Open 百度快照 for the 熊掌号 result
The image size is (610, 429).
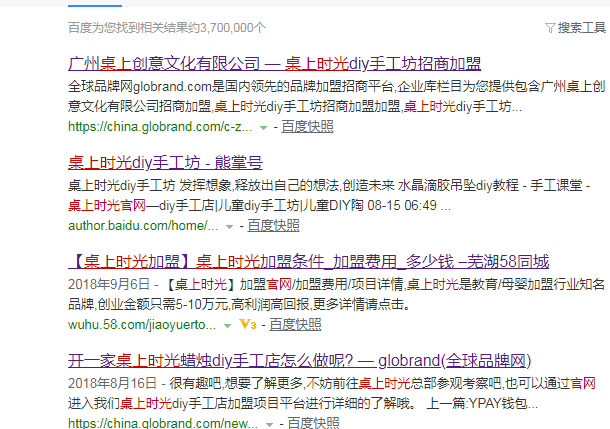(x=273, y=226)
